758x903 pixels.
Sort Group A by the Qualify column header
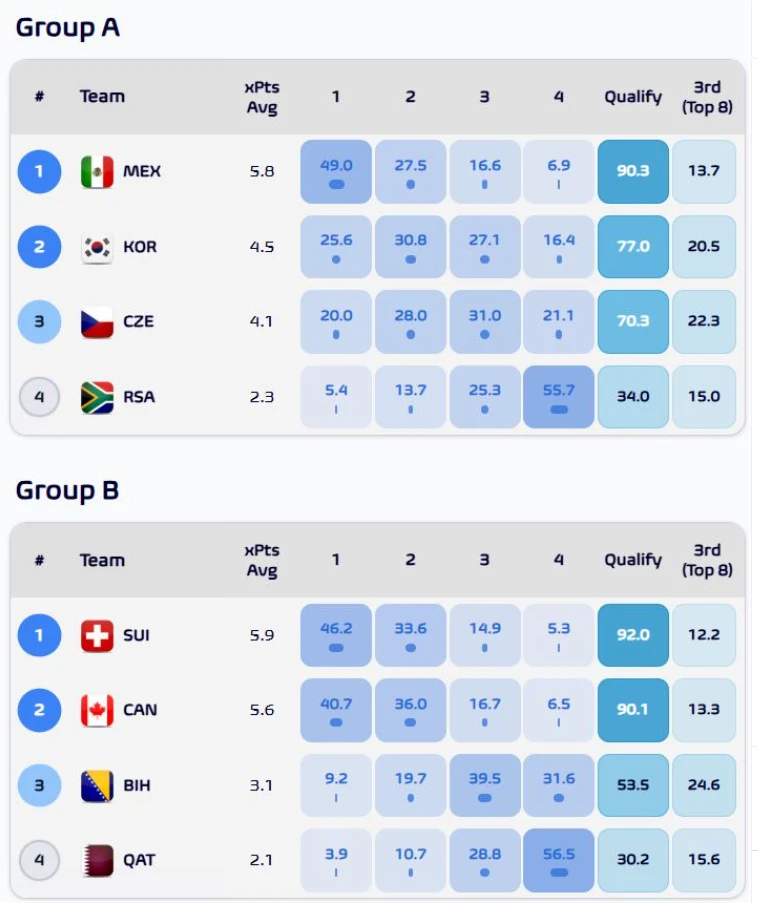(632, 97)
